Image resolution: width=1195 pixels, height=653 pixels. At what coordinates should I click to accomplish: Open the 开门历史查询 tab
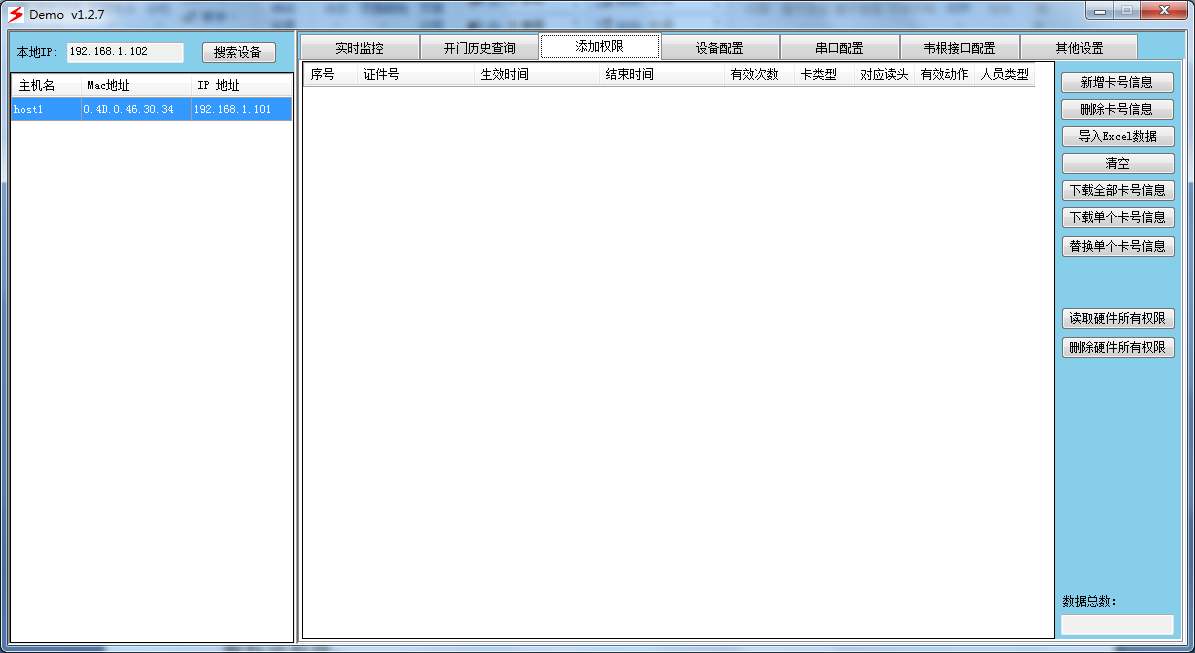pyautogui.click(x=479, y=48)
